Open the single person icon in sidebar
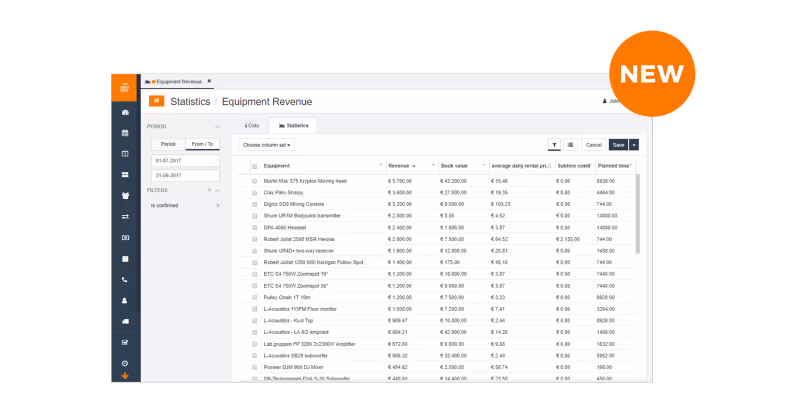The image size is (800, 413). [x=125, y=301]
